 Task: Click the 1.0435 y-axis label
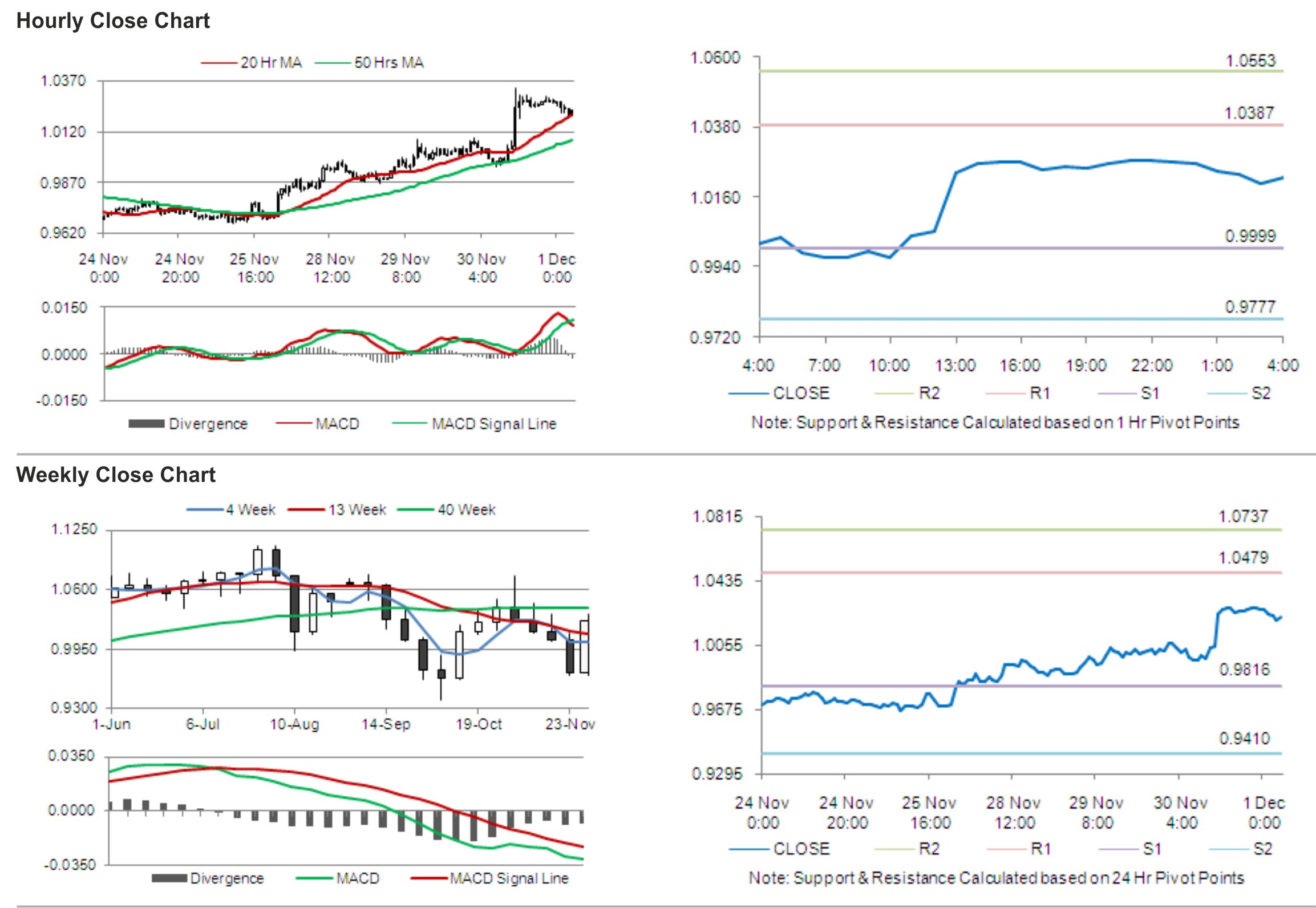tap(718, 581)
